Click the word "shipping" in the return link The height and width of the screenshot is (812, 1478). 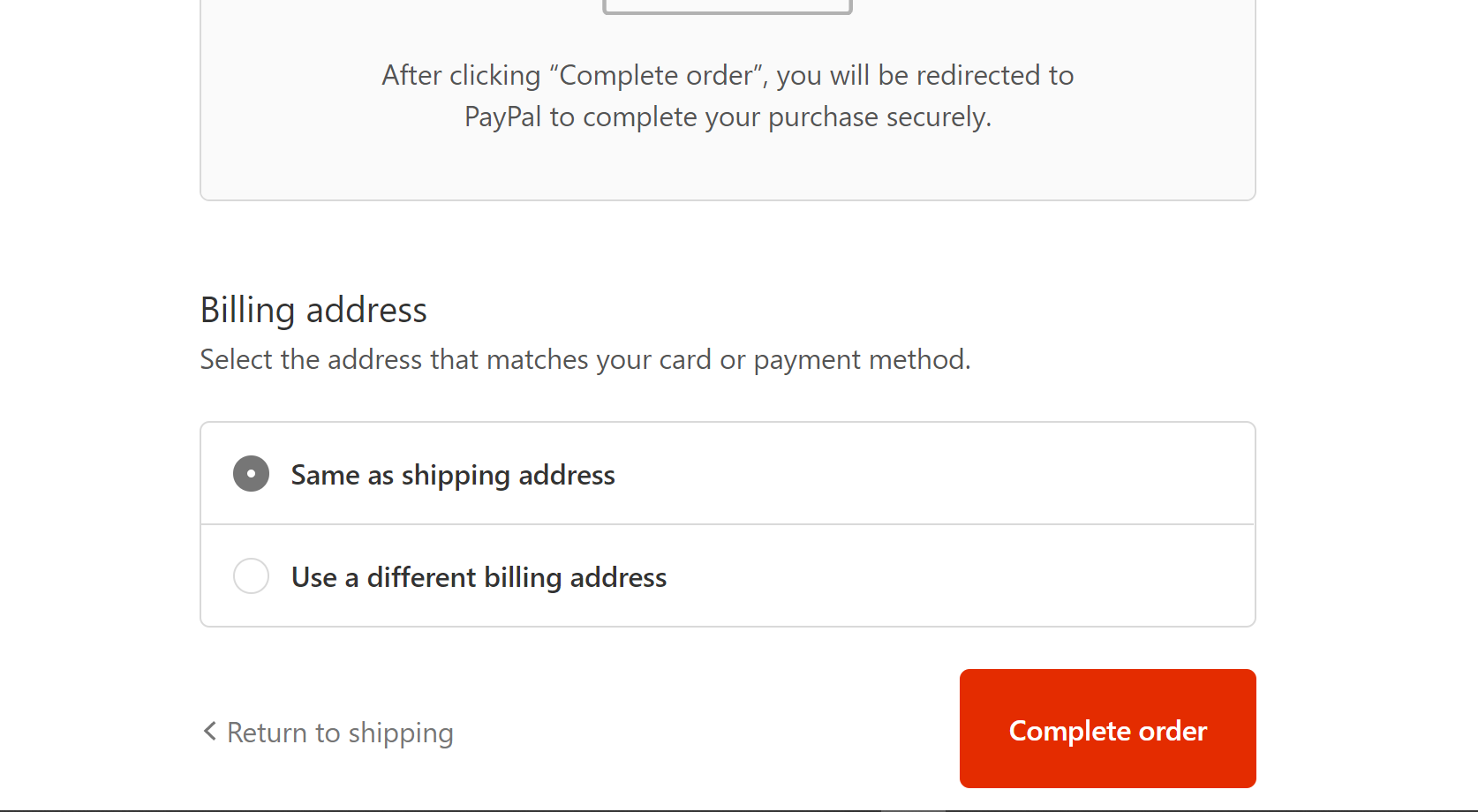tap(401, 733)
